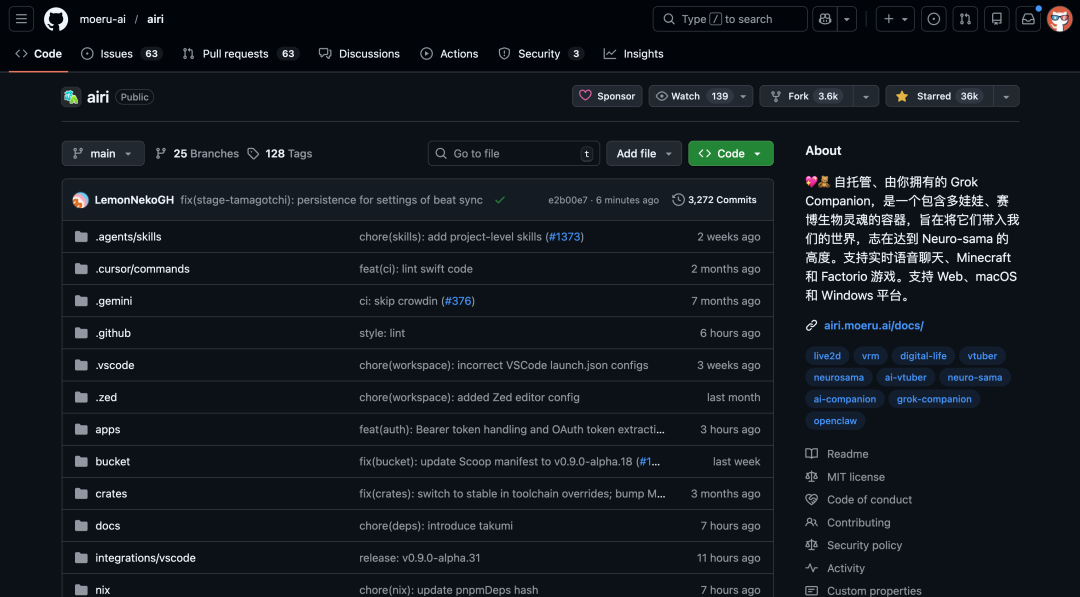Screen dimensions: 1080x597
Task: Open the notifications inbox icon
Action: (x=1028, y=19)
